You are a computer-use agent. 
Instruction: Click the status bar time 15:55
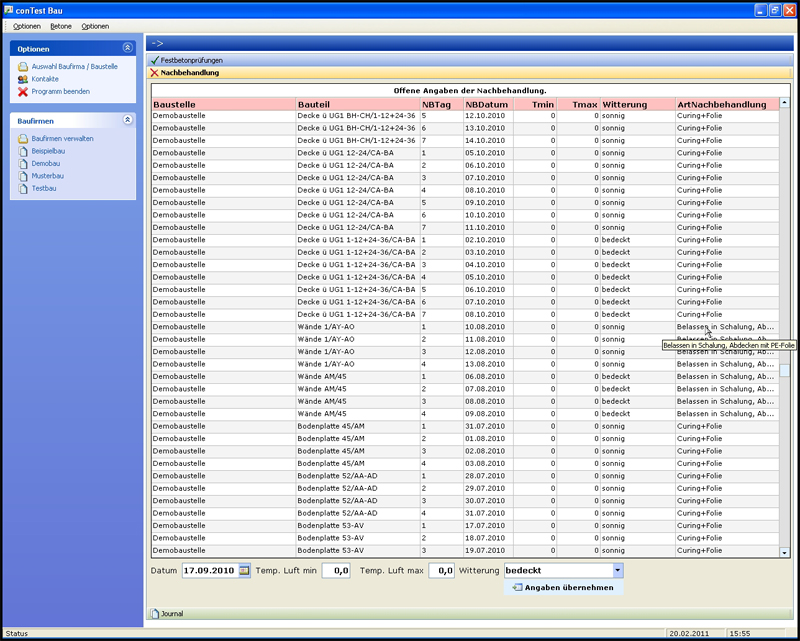tap(740, 633)
